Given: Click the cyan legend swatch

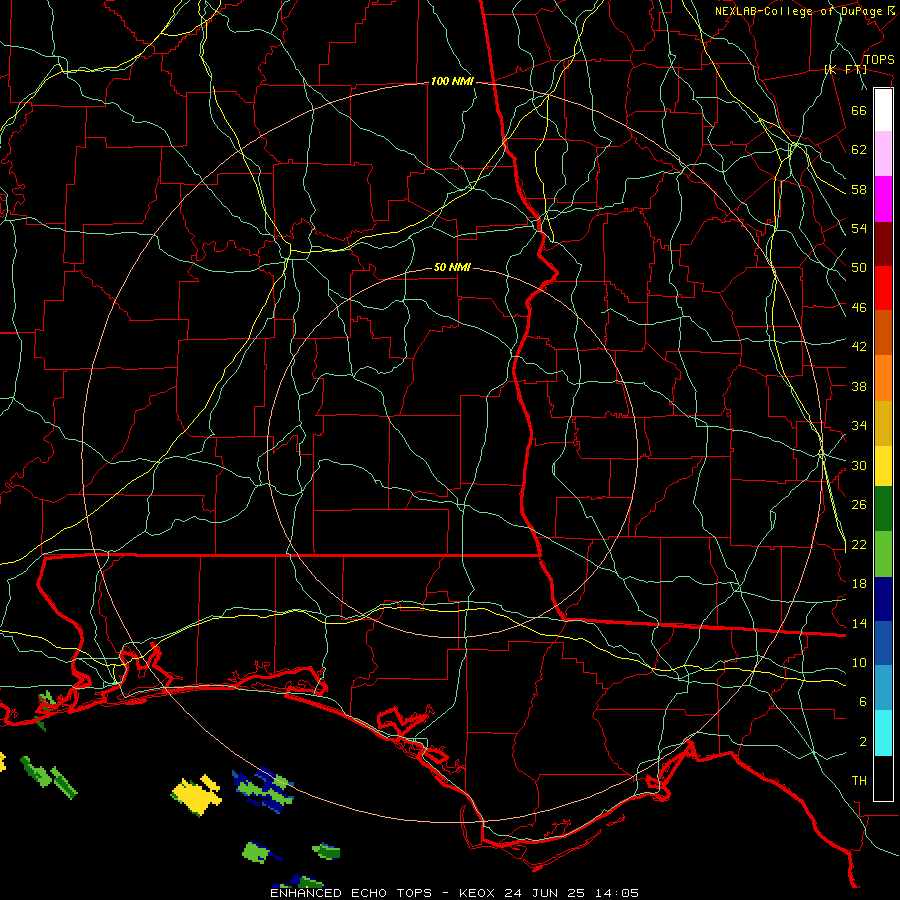Looking at the screenshot, I should (883, 733).
